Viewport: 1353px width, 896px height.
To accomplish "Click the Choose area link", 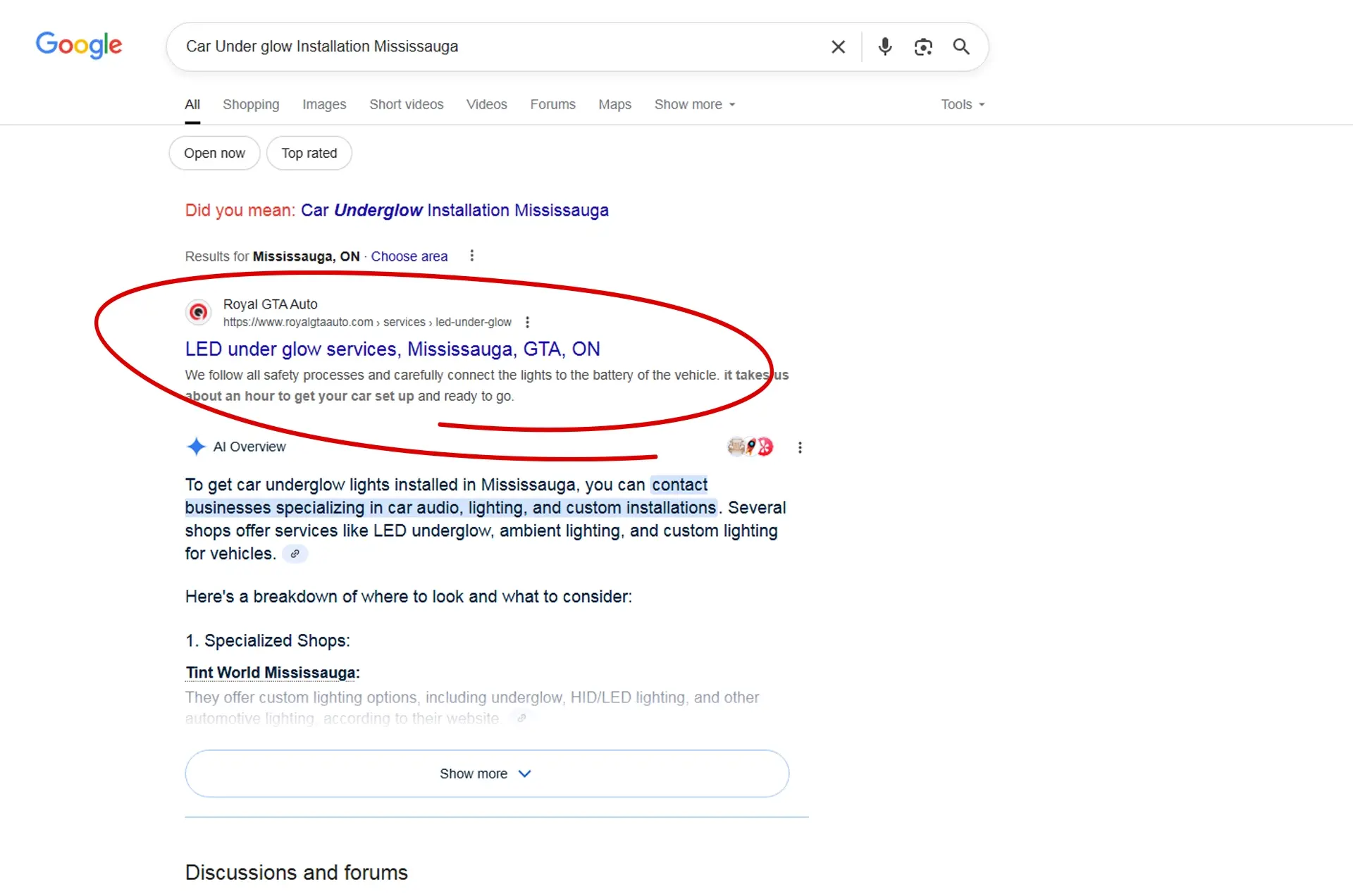I will (409, 256).
